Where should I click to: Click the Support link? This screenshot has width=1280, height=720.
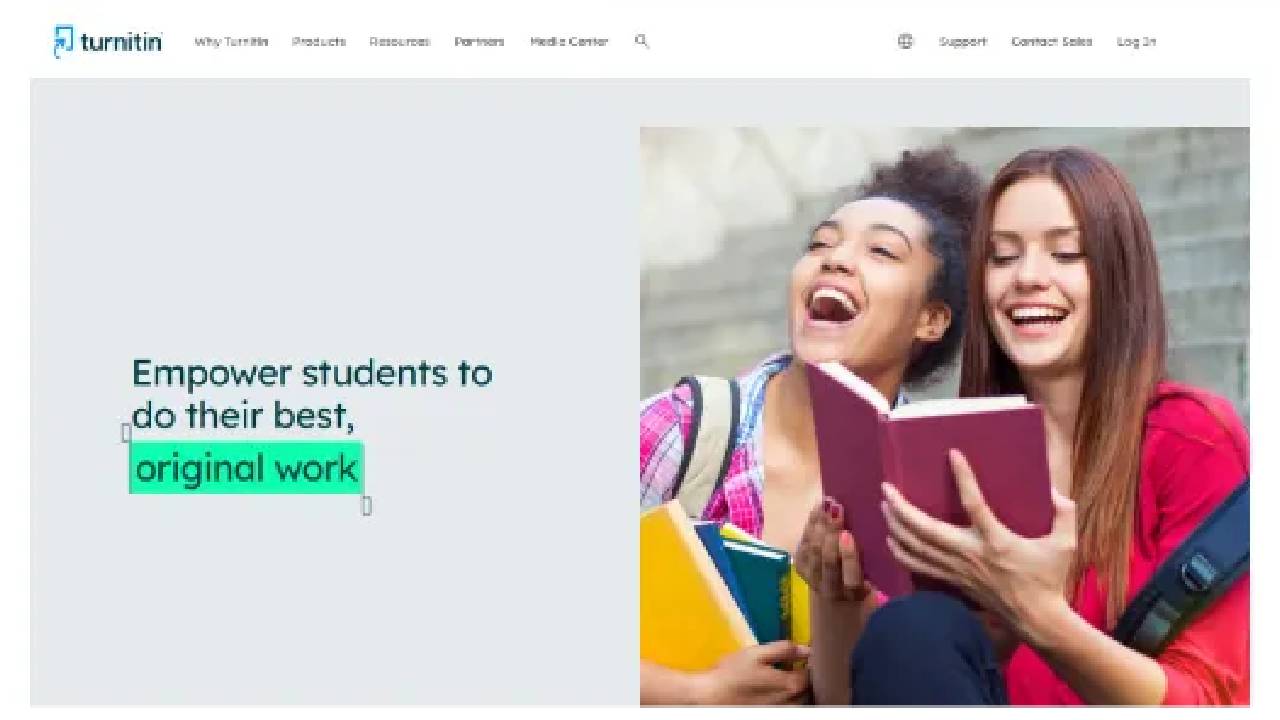click(962, 42)
